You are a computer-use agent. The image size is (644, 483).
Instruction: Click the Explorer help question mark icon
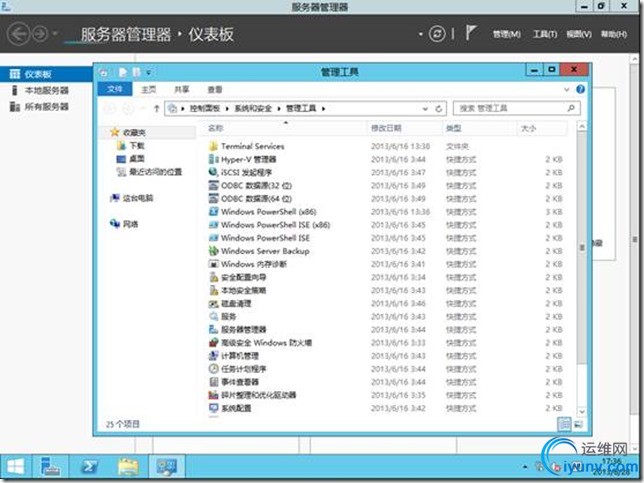(x=580, y=89)
